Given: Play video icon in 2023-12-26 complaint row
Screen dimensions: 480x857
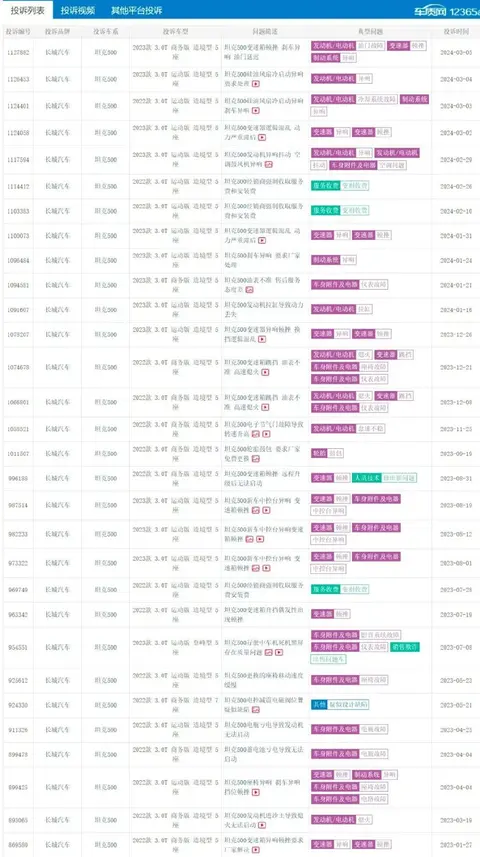Looking at the screenshot, I should tap(262, 339).
